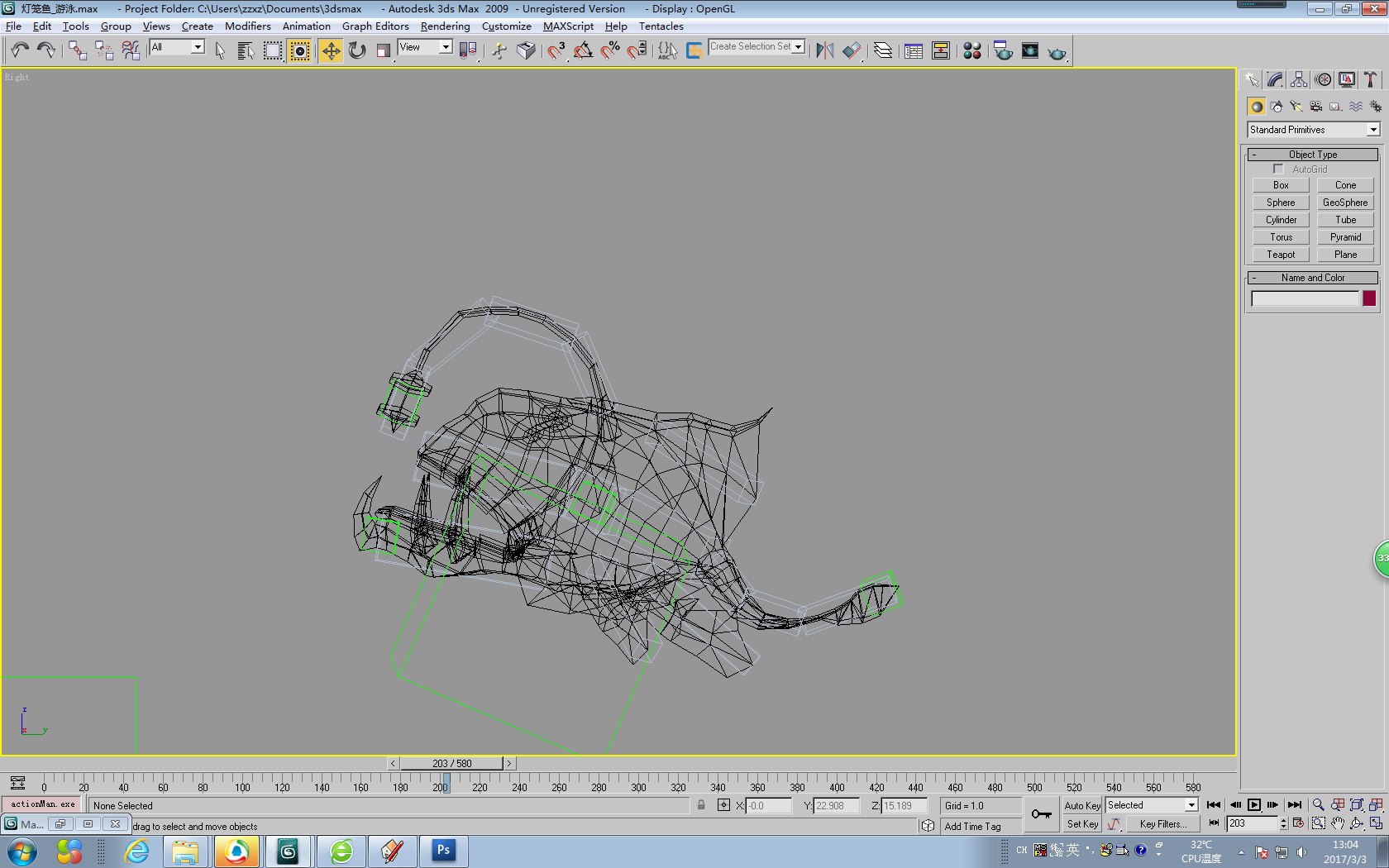Viewport: 1389px width, 868px height.
Task: Enable the AutoGrid checkbox
Action: pyautogui.click(x=1278, y=169)
